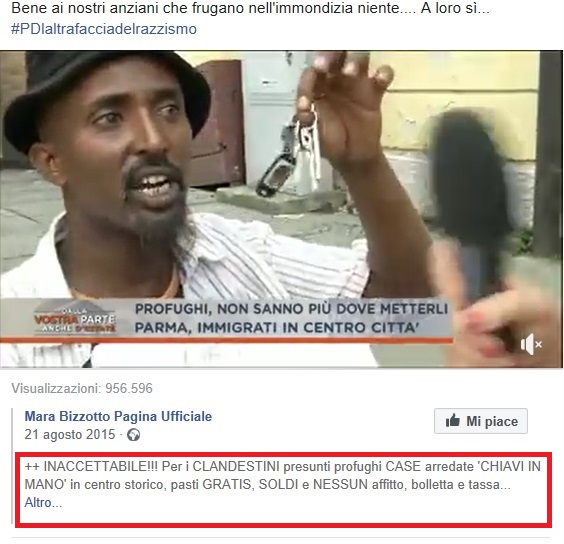
Task: Click the PROFUGHI, NON SANNO PIÙ headline line
Action: click(291, 309)
